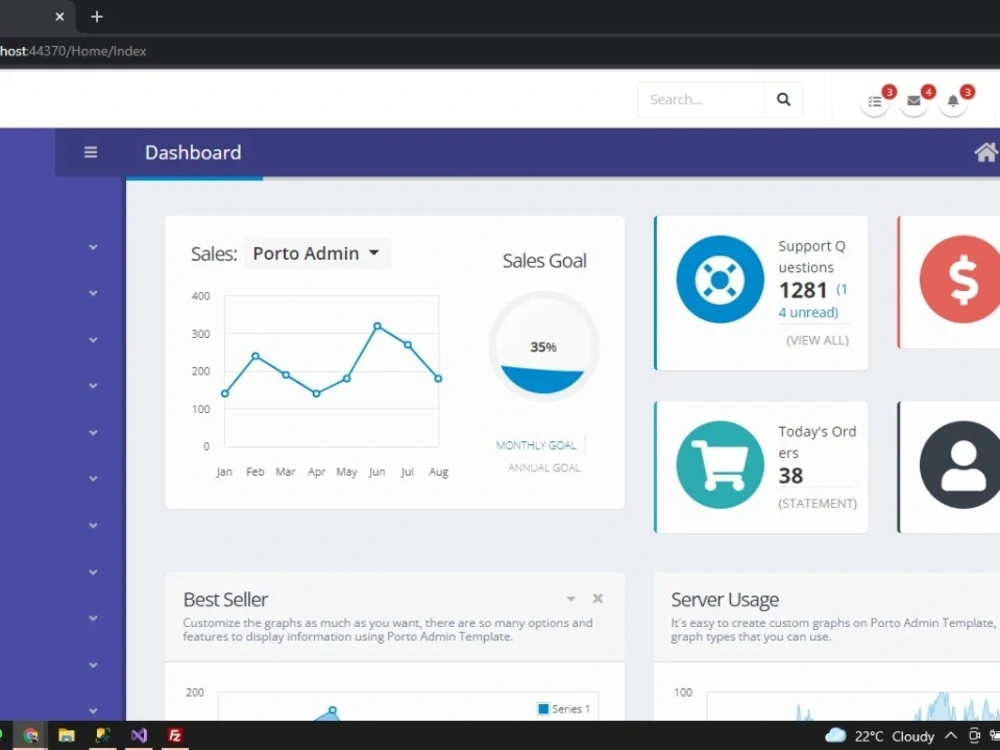This screenshot has width=1000, height=750.
Task: Click the dark user profile icon
Action: tap(962, 465)
